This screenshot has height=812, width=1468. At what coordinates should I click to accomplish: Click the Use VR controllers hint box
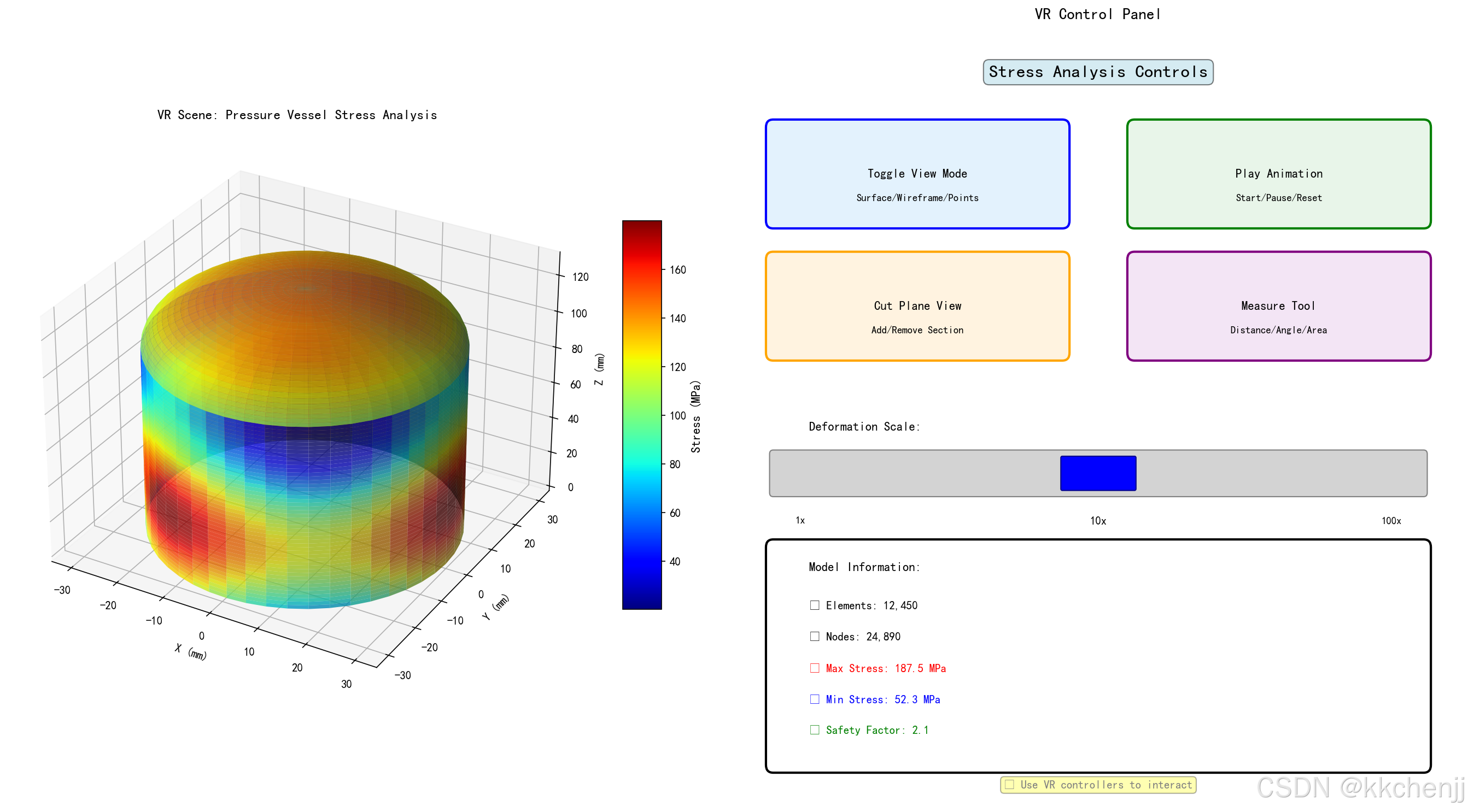pos(1097,785)
